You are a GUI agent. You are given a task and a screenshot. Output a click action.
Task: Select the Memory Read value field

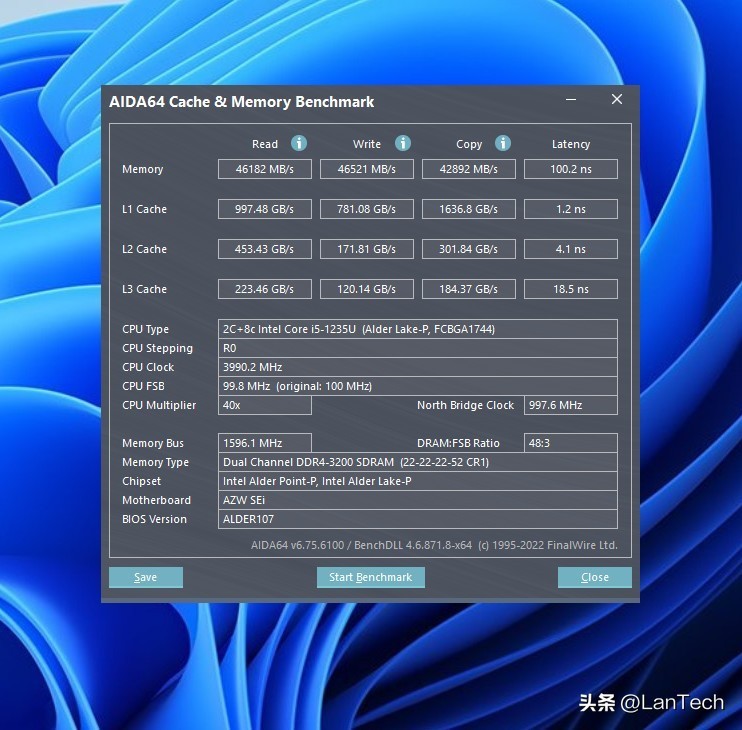tap(264, 169)
